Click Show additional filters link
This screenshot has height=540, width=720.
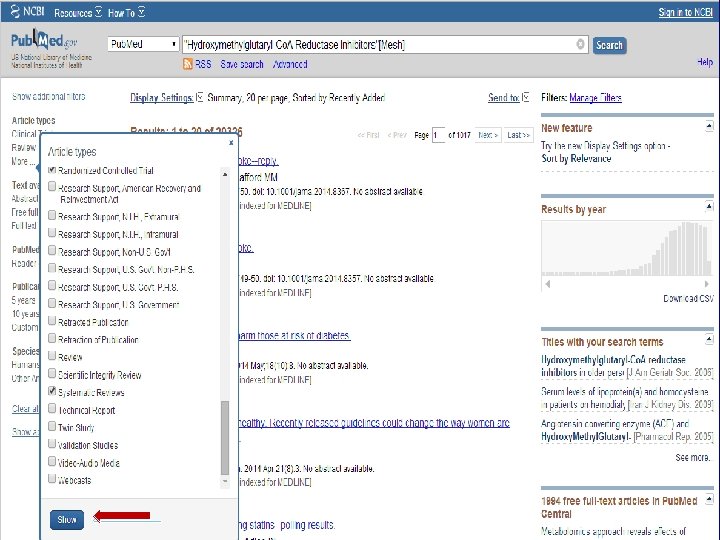(49, 96)
